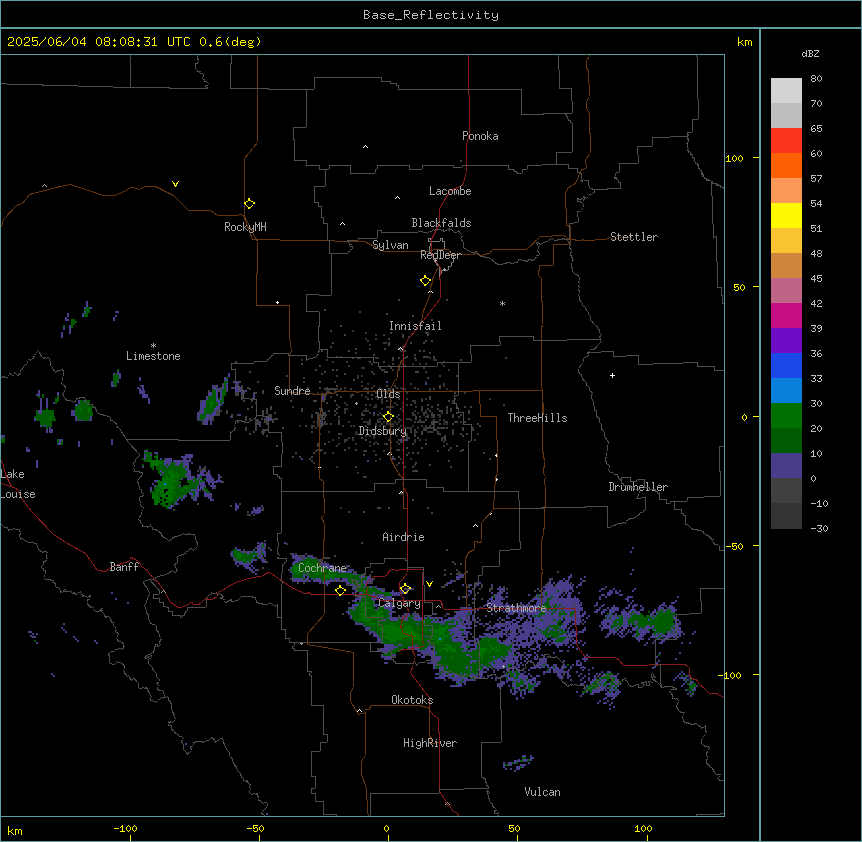This screenshot has height=842, width=862.
Task: Click the RockyMH label
Action: (x=245, y=227)
